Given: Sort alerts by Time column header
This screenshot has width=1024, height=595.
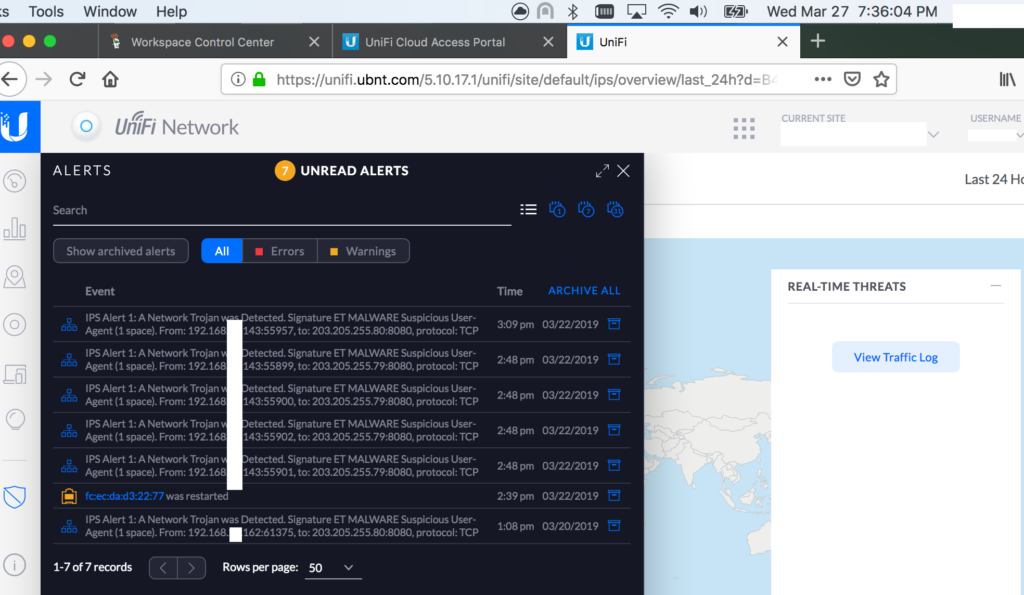Looking at the screenshot, I should coord(509,291).
